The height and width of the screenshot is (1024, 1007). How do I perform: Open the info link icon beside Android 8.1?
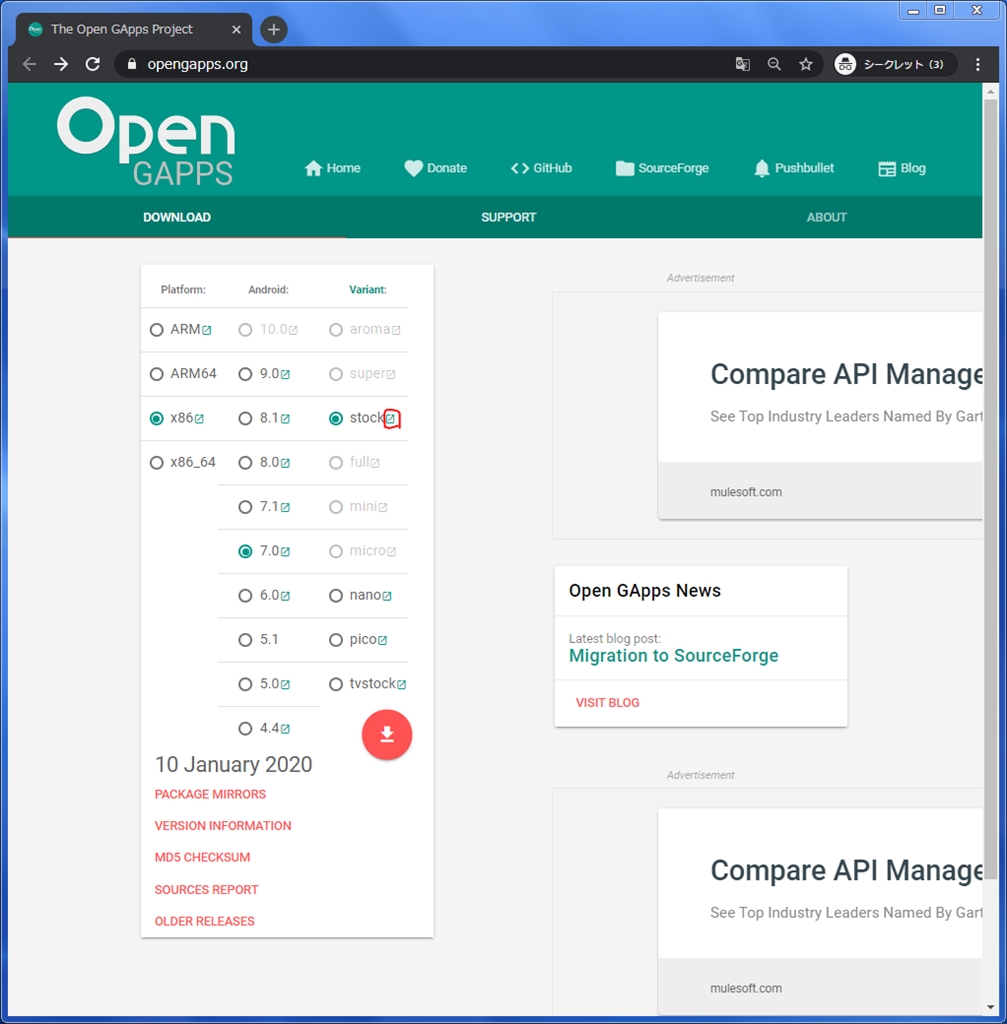pos(285,419)
